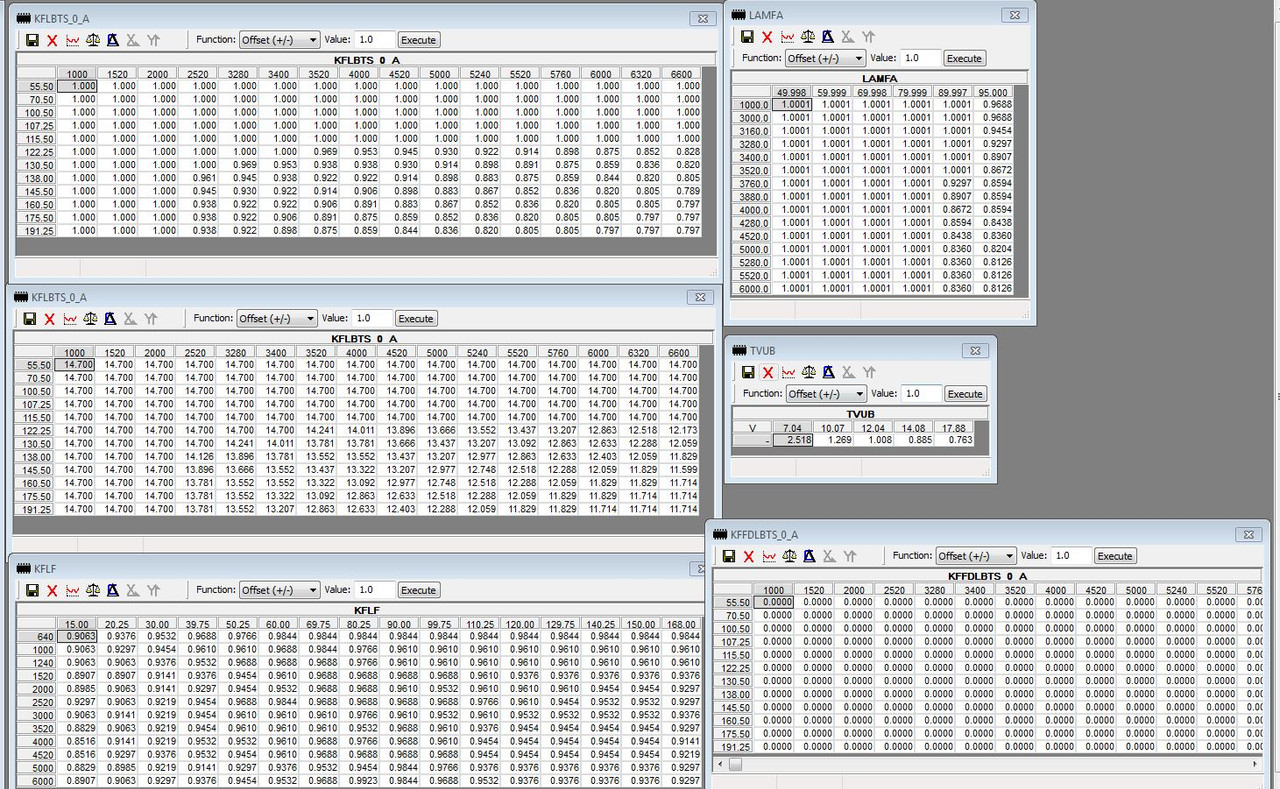
Task: Open graph view in KFFDLBTS_0_A window
Action: click(770, 556)
